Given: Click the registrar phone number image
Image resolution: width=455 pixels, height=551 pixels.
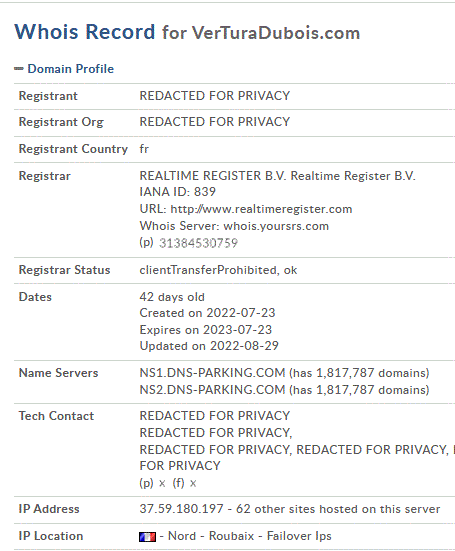Looking at the screenshot, I should 199,243.
